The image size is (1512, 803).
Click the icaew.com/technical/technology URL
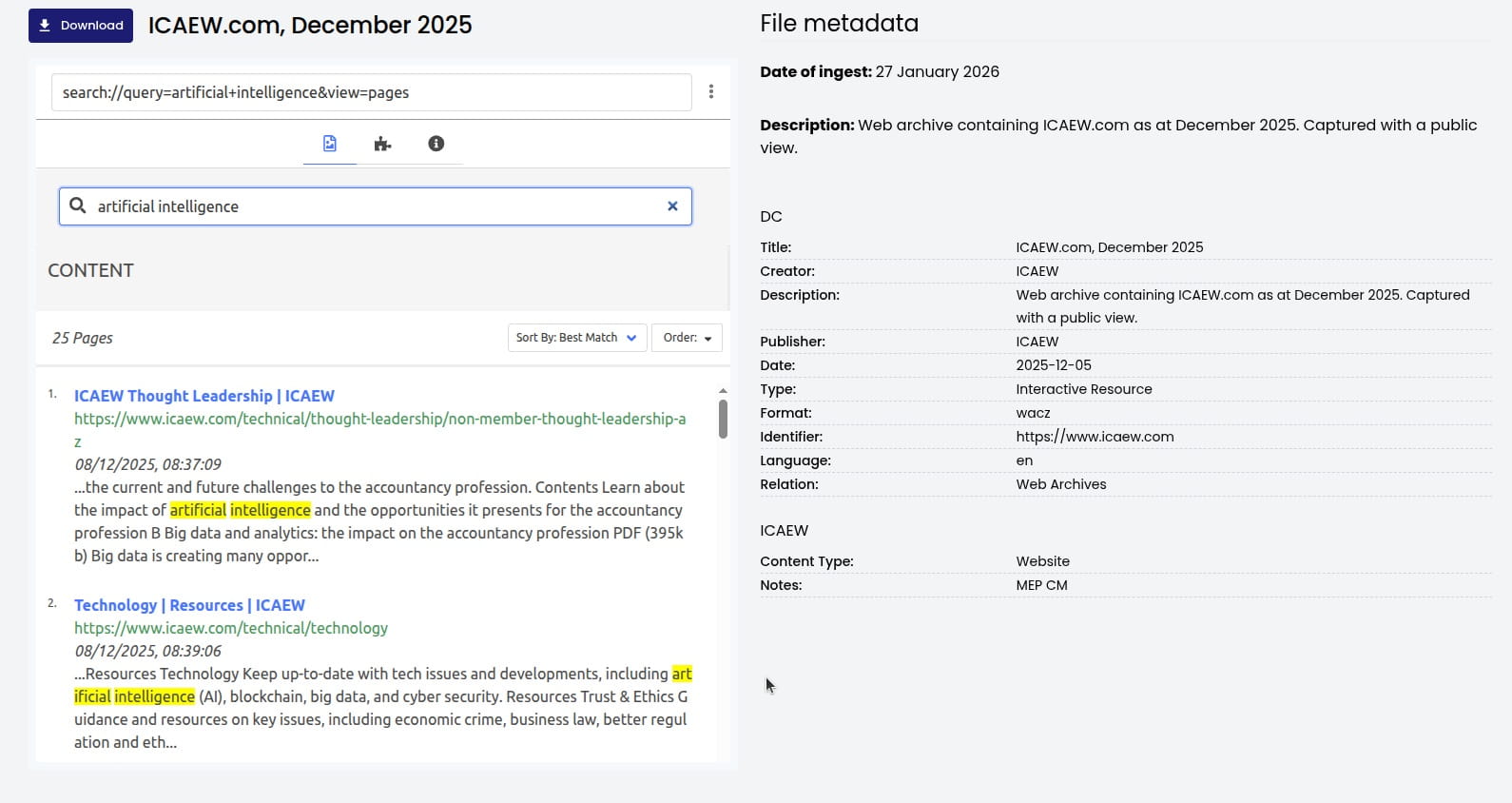[x=231, y=628]
